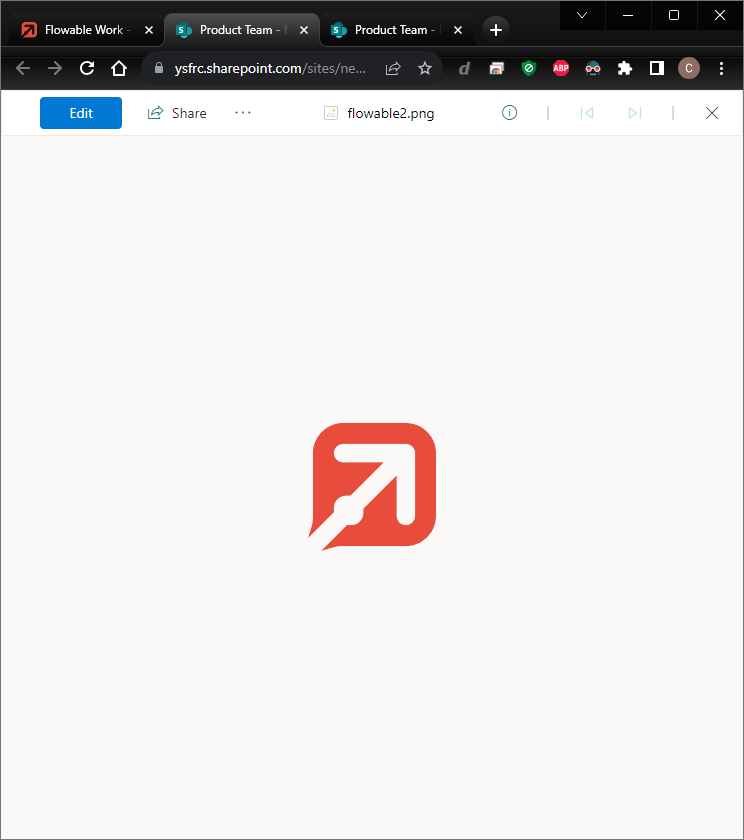Go to previous file in viewer
The image size is (744, 840).
click(587, 113)
